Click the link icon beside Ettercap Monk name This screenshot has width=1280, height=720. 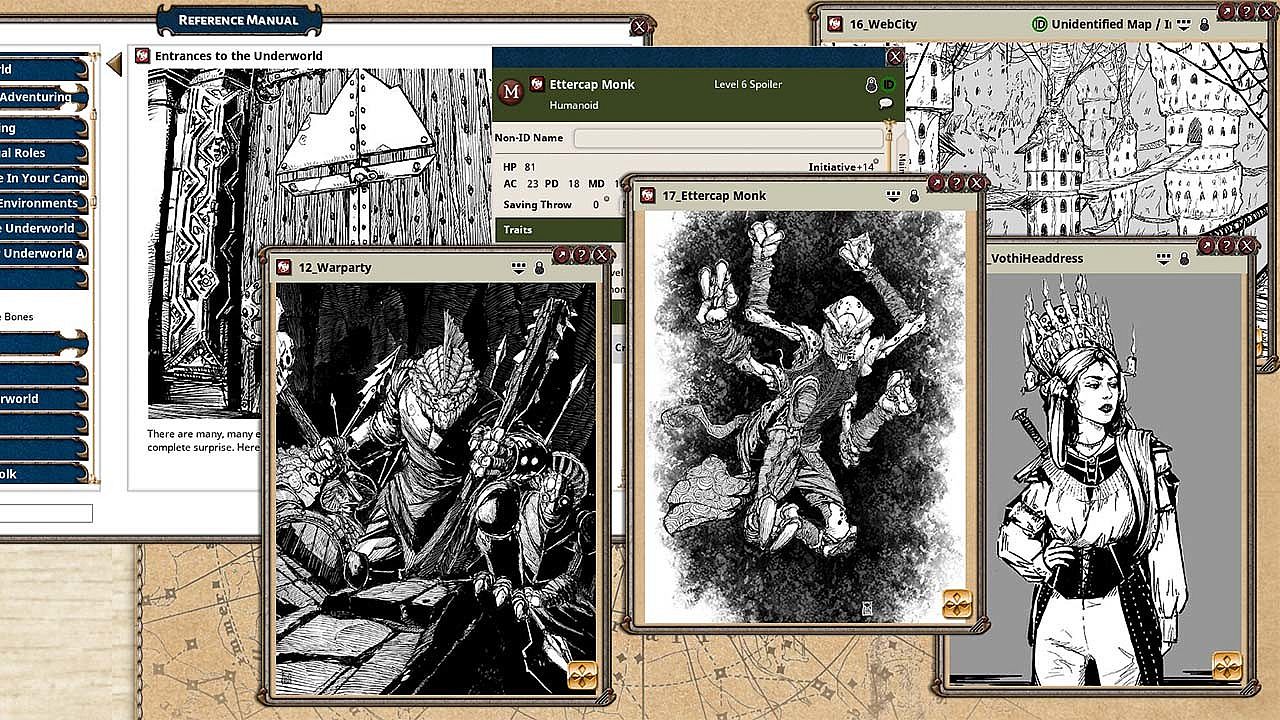(537, 84)
